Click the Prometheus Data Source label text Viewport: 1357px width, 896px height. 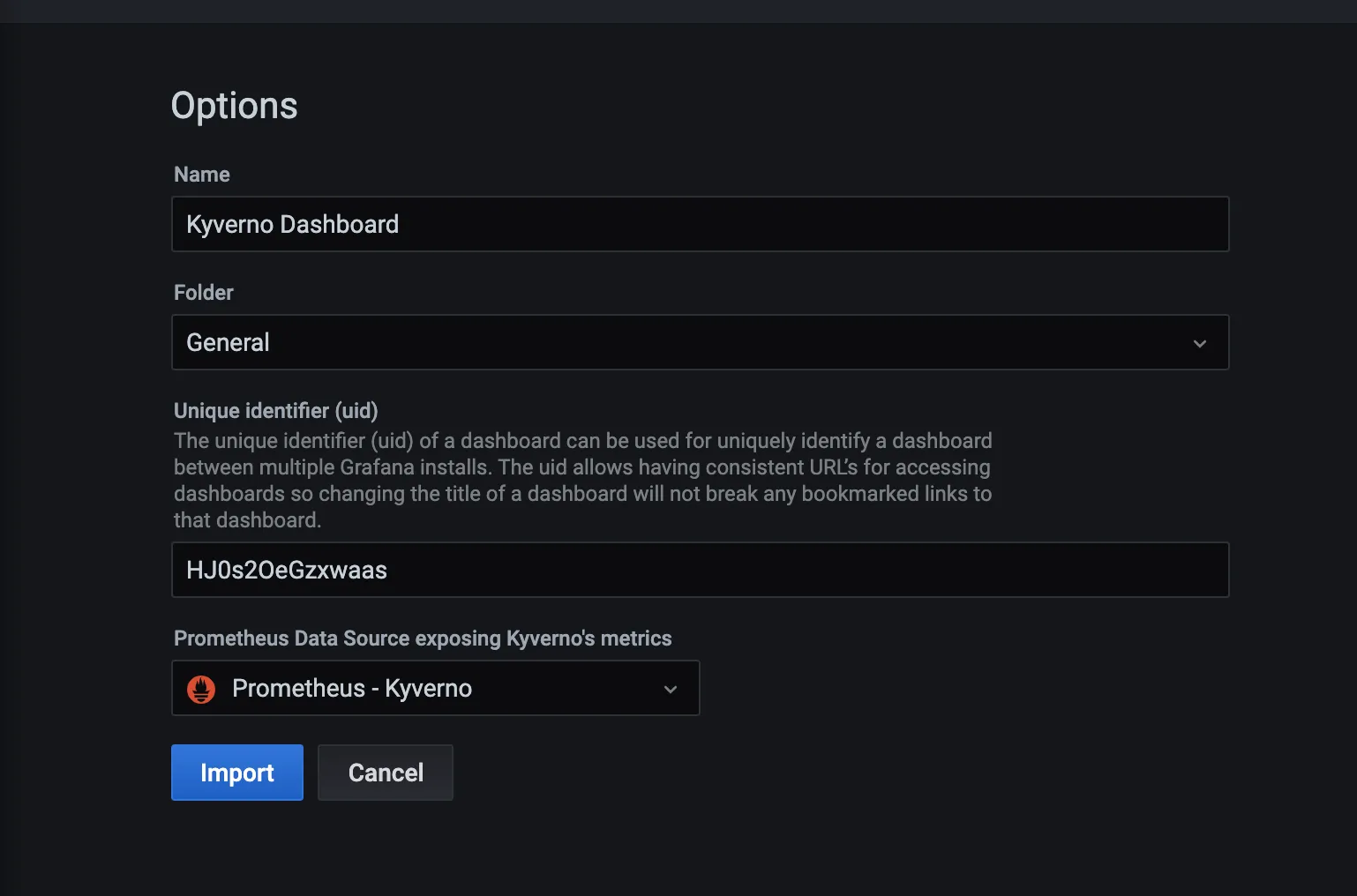click(x=422, y=638)
